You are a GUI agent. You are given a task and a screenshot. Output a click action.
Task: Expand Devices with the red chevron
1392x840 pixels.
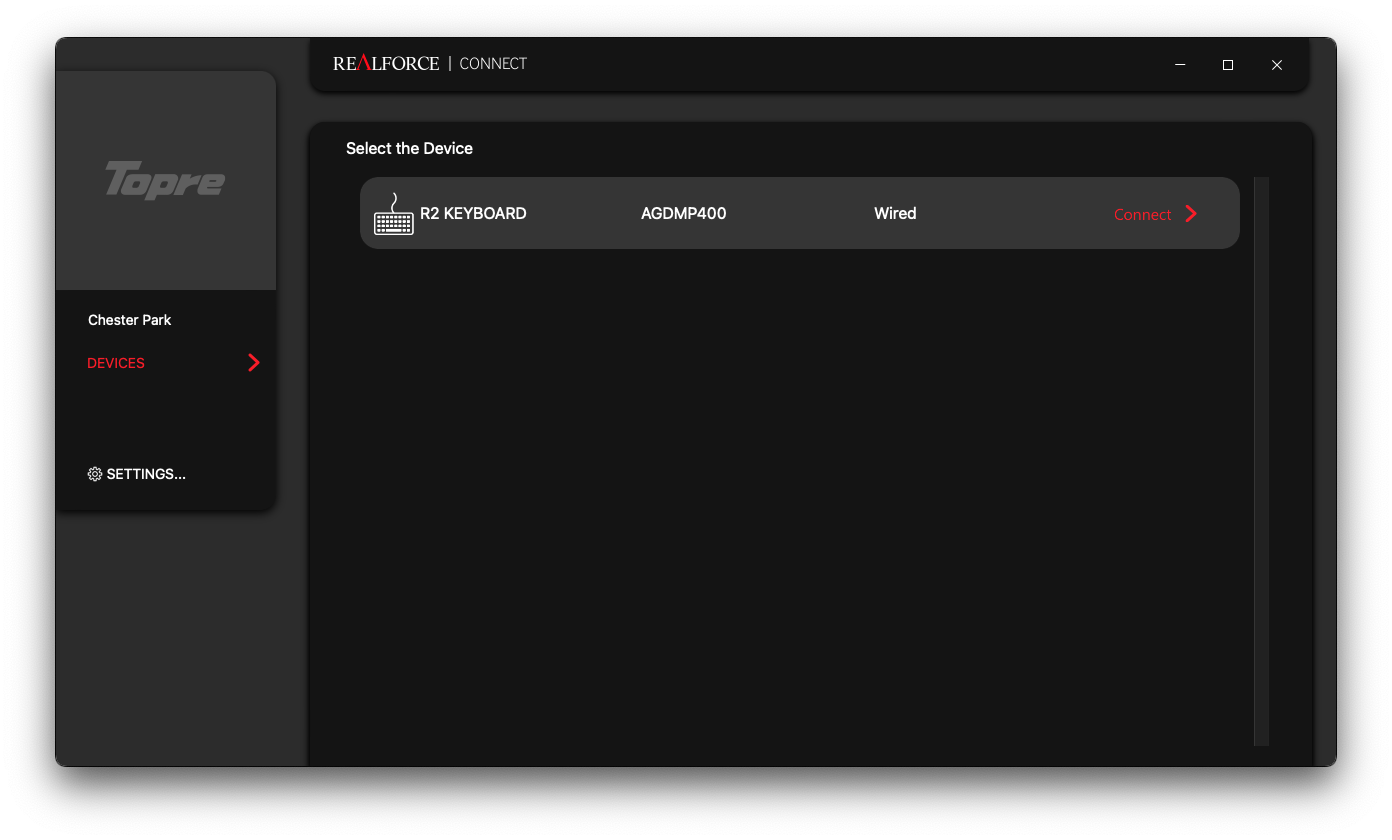(x=254, y=363)
